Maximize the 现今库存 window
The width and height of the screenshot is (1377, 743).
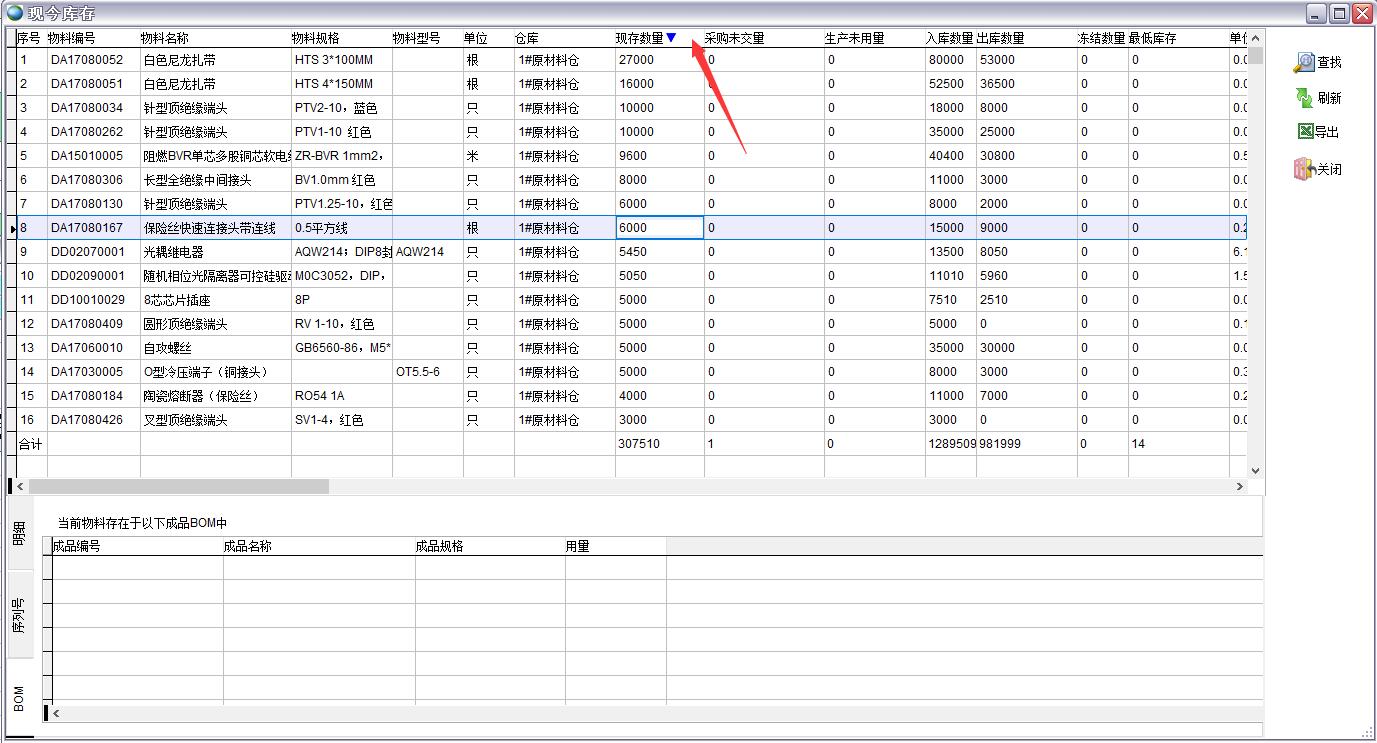tap(1339, 13)
